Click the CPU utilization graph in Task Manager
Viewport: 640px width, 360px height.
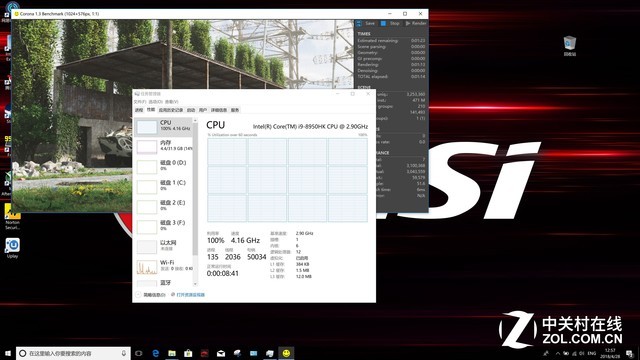coord(287,180)
